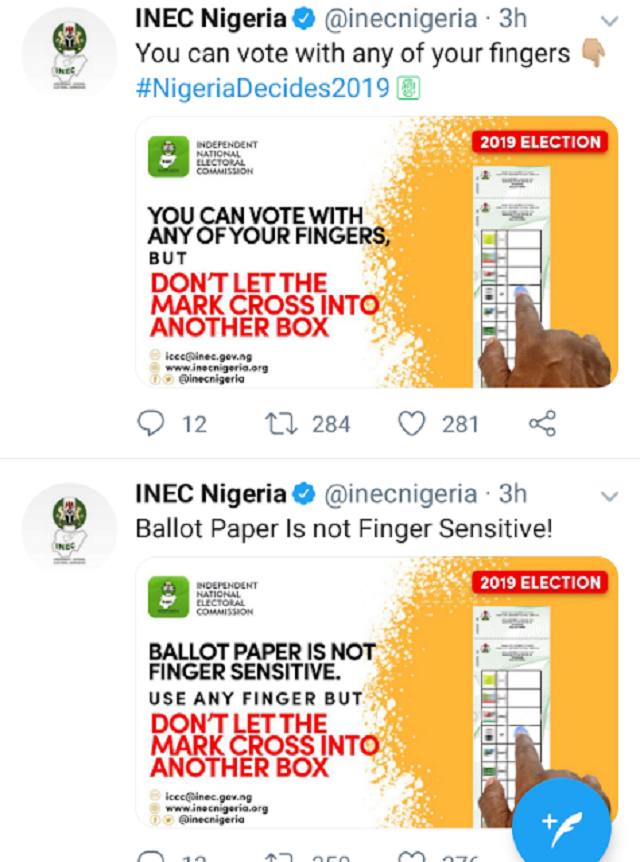Tap the 281 likes count

[x=461, y=424]
